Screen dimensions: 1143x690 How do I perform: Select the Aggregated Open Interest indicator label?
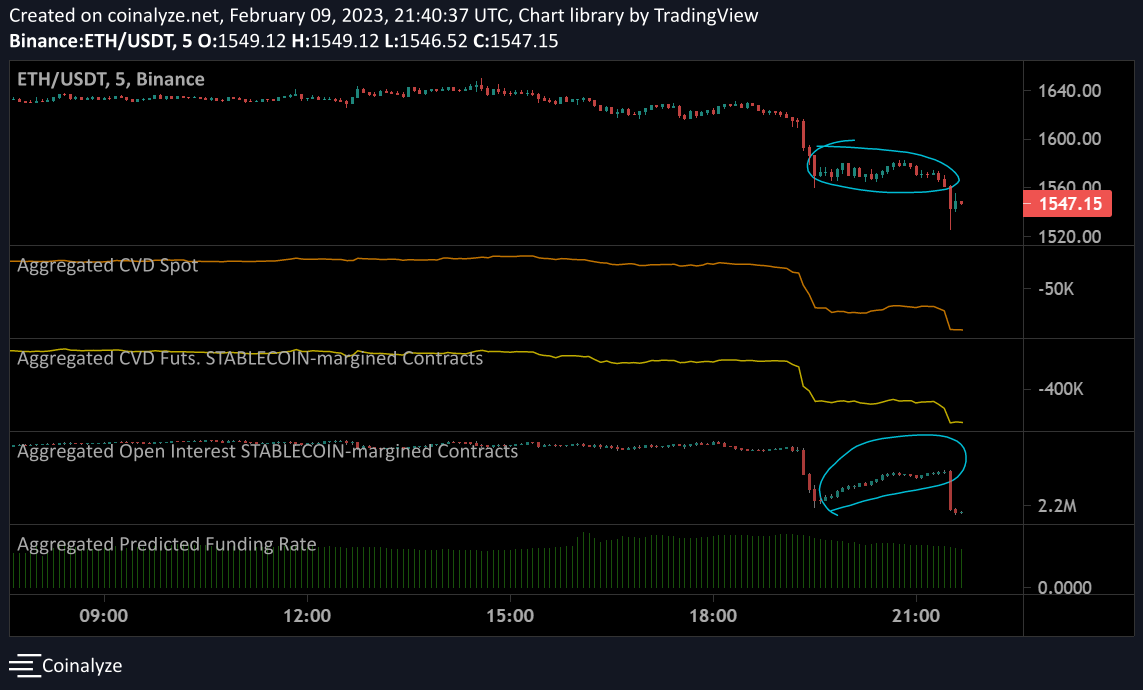click(267, 451)
